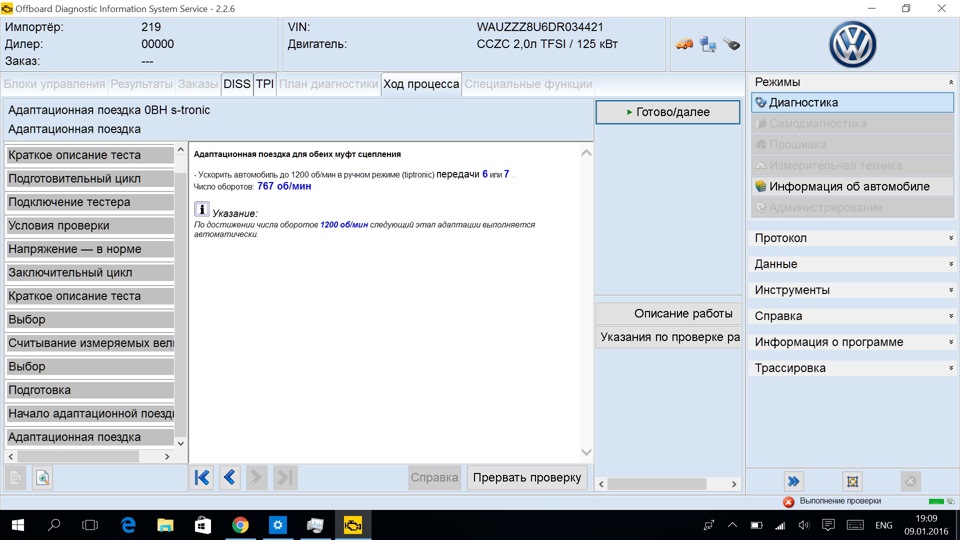960x540 pixels.
Task: Select Подключение тестера step
Action: 90,202
